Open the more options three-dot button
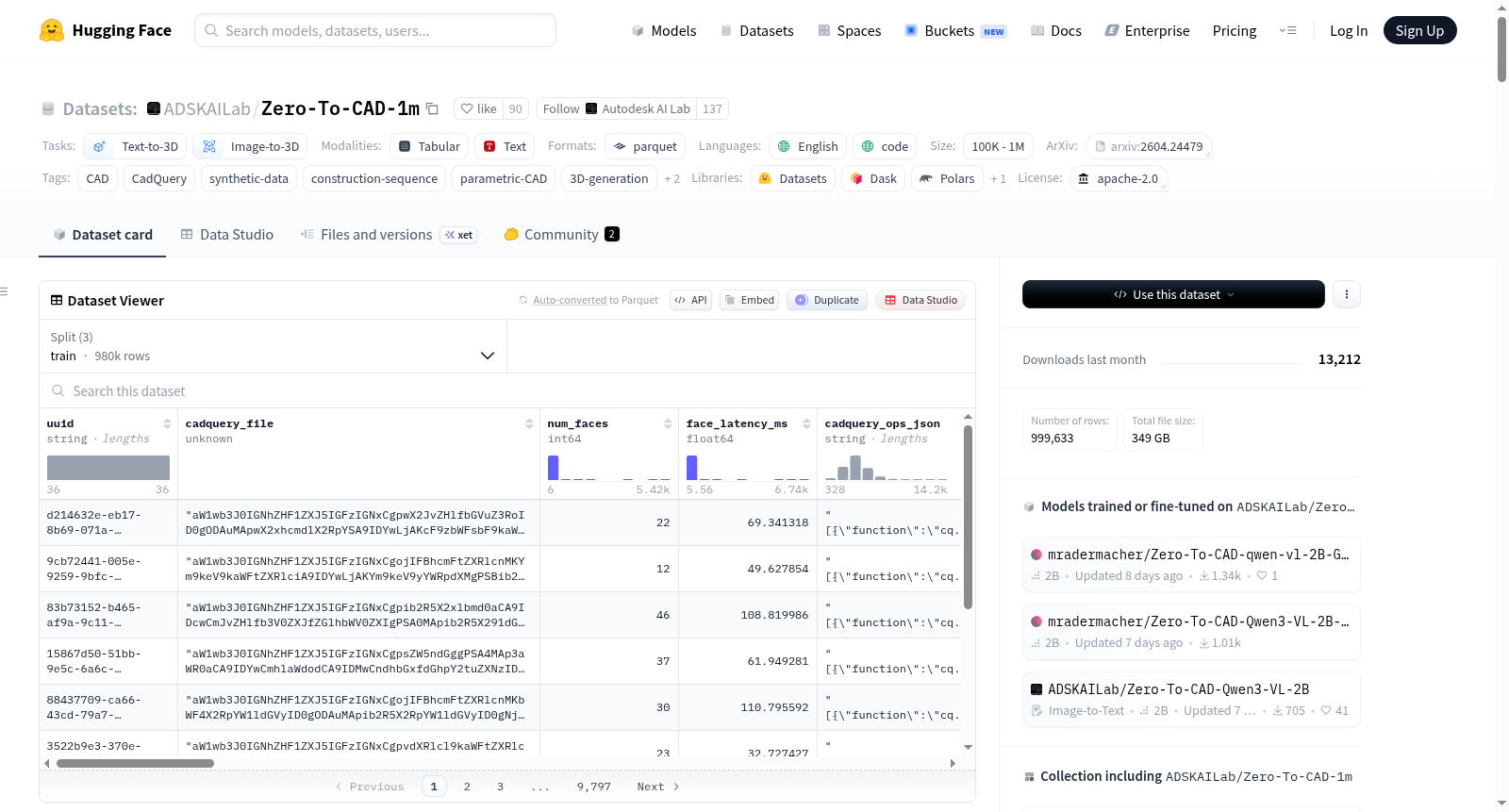 click(1347, 294)
